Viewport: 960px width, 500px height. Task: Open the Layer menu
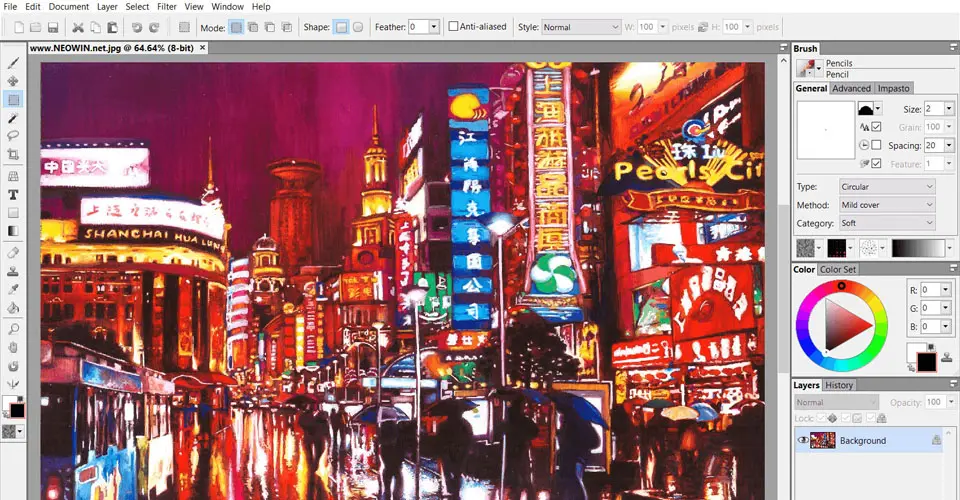[x=107, y=7]
